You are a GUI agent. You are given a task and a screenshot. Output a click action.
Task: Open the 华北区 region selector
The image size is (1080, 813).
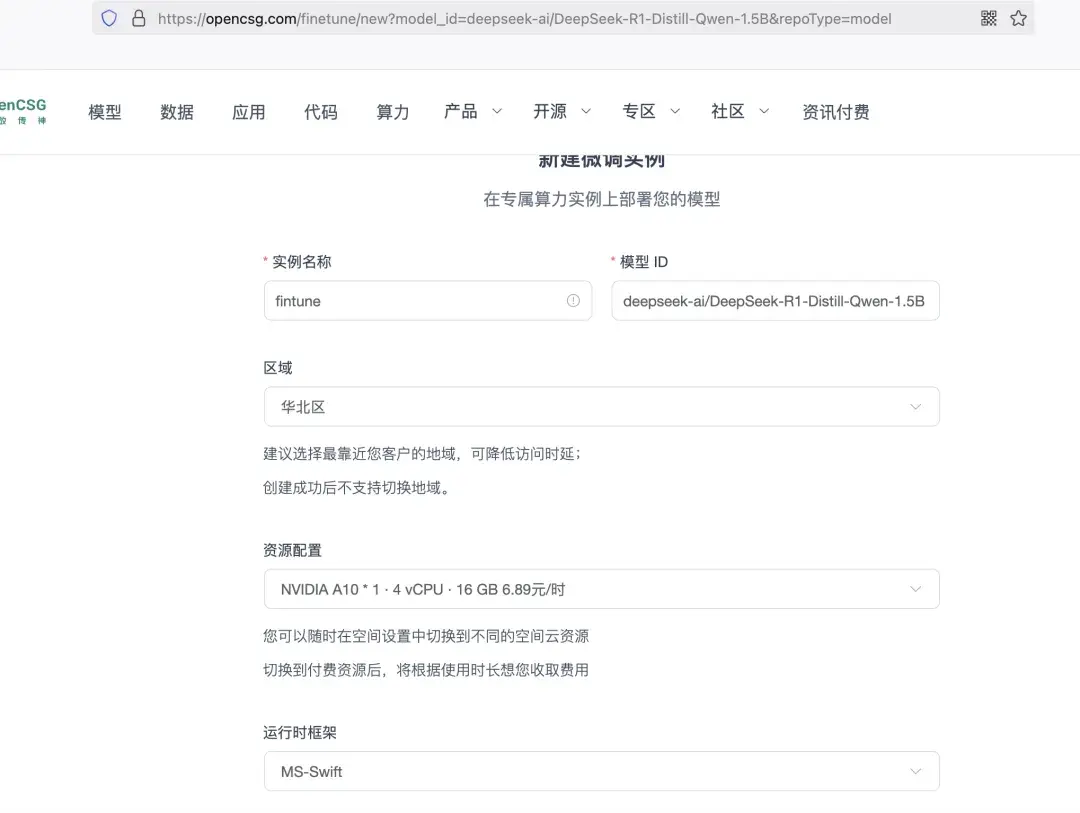coord(600,406)
